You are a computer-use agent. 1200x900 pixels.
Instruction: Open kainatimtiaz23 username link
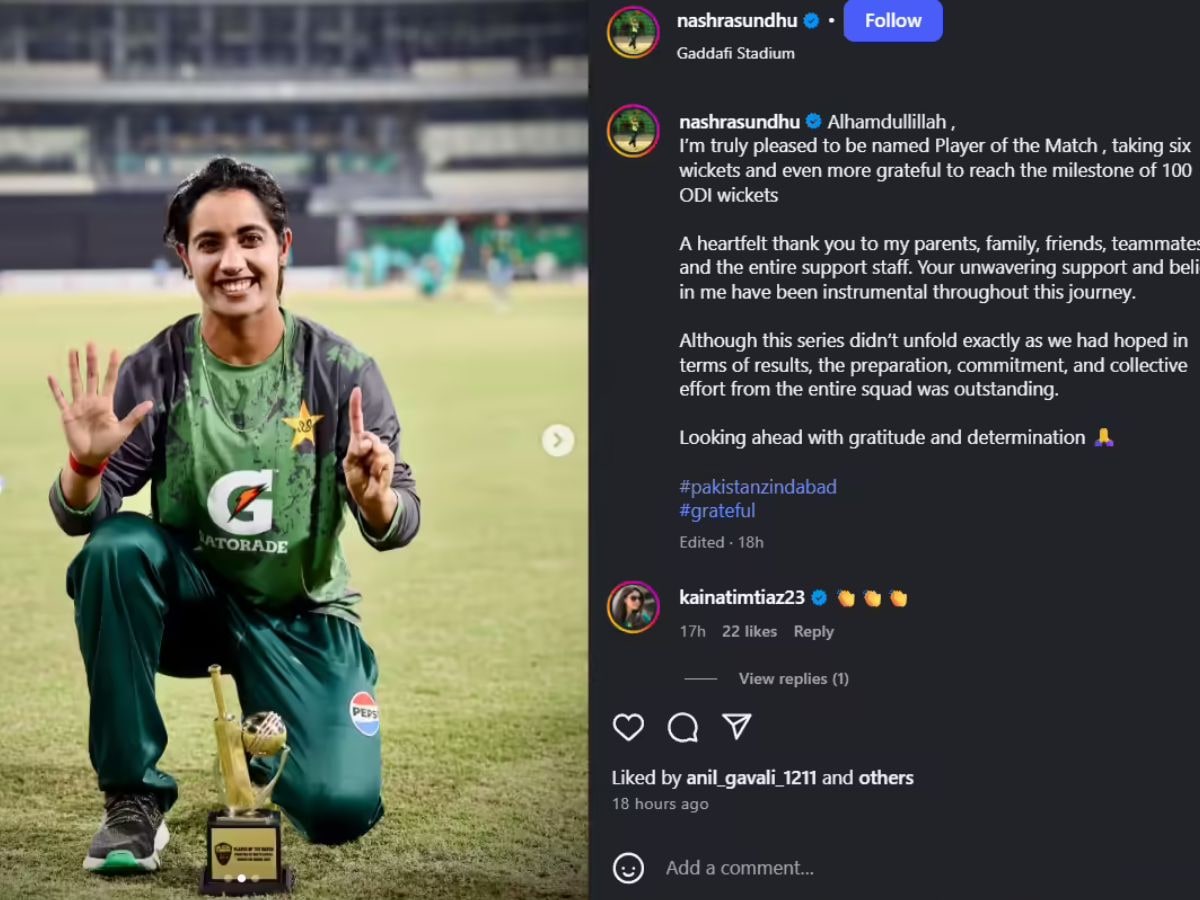742,597
